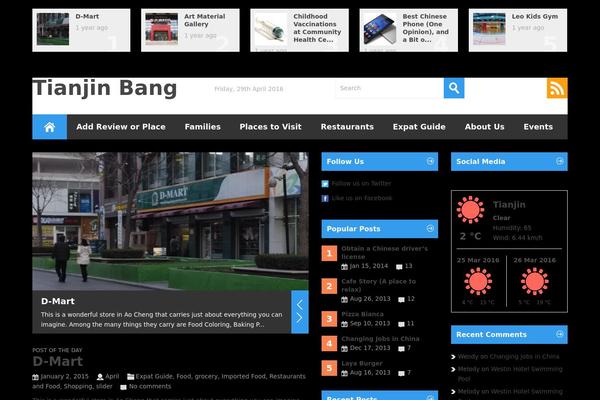Screen dimensions: 600x400
Task: Click the orange number 1 popular post badge
Action: click(x=329, y=253)
